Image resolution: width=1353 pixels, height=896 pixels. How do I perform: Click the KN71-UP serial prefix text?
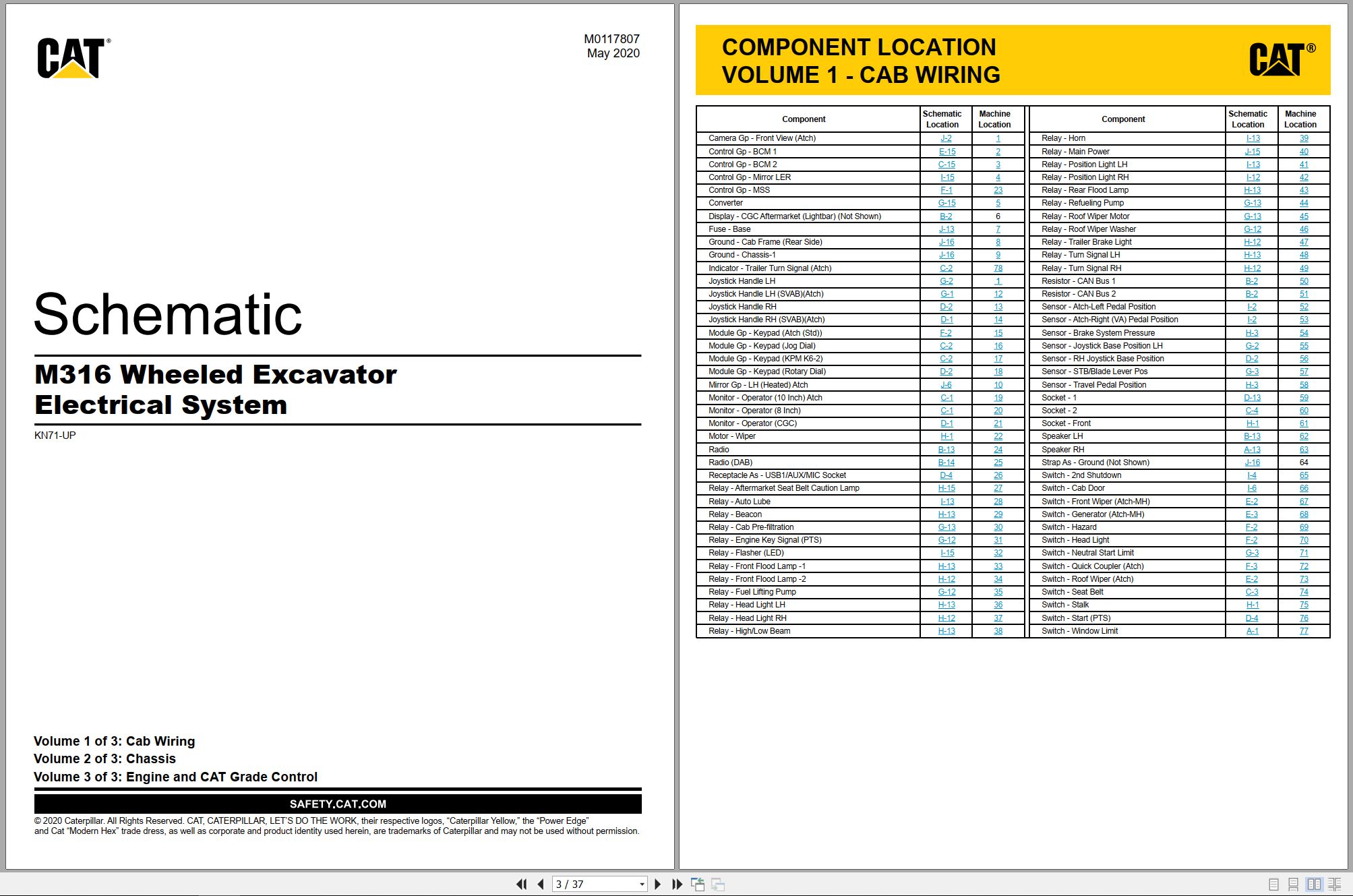click(55, 436)
